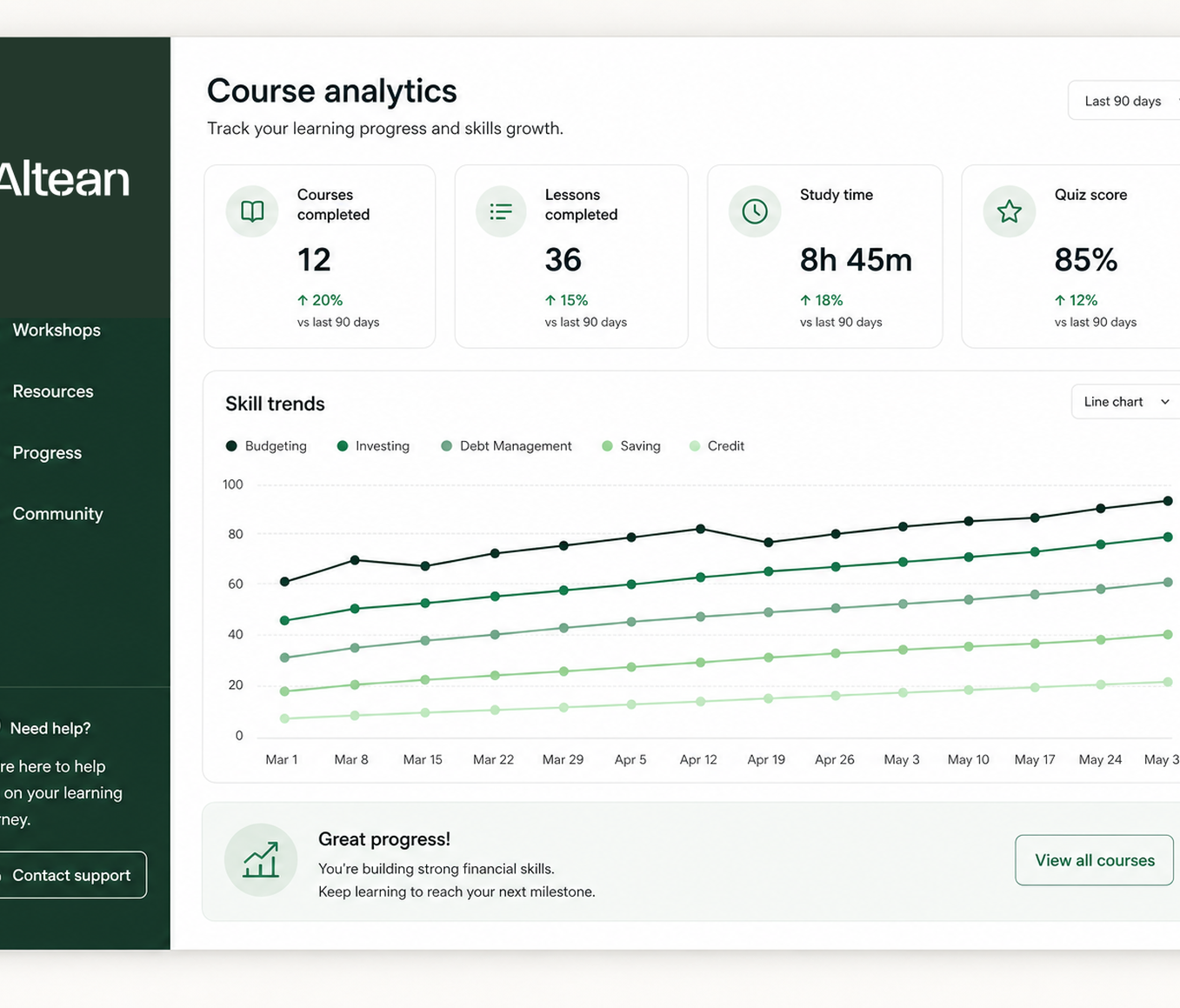Screen dimensions: 1180x1008
Task: Click the Great progress! heading
Action: [384, 839]
